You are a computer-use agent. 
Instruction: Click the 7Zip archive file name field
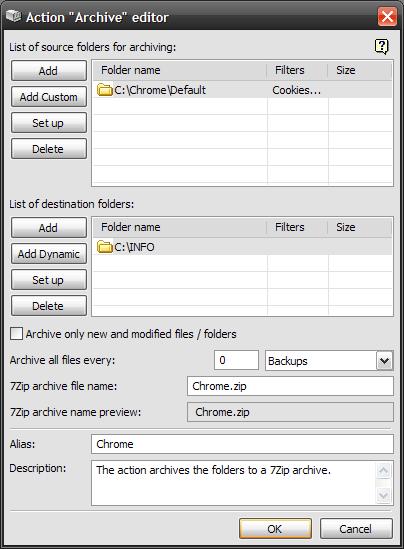(290, 386)
